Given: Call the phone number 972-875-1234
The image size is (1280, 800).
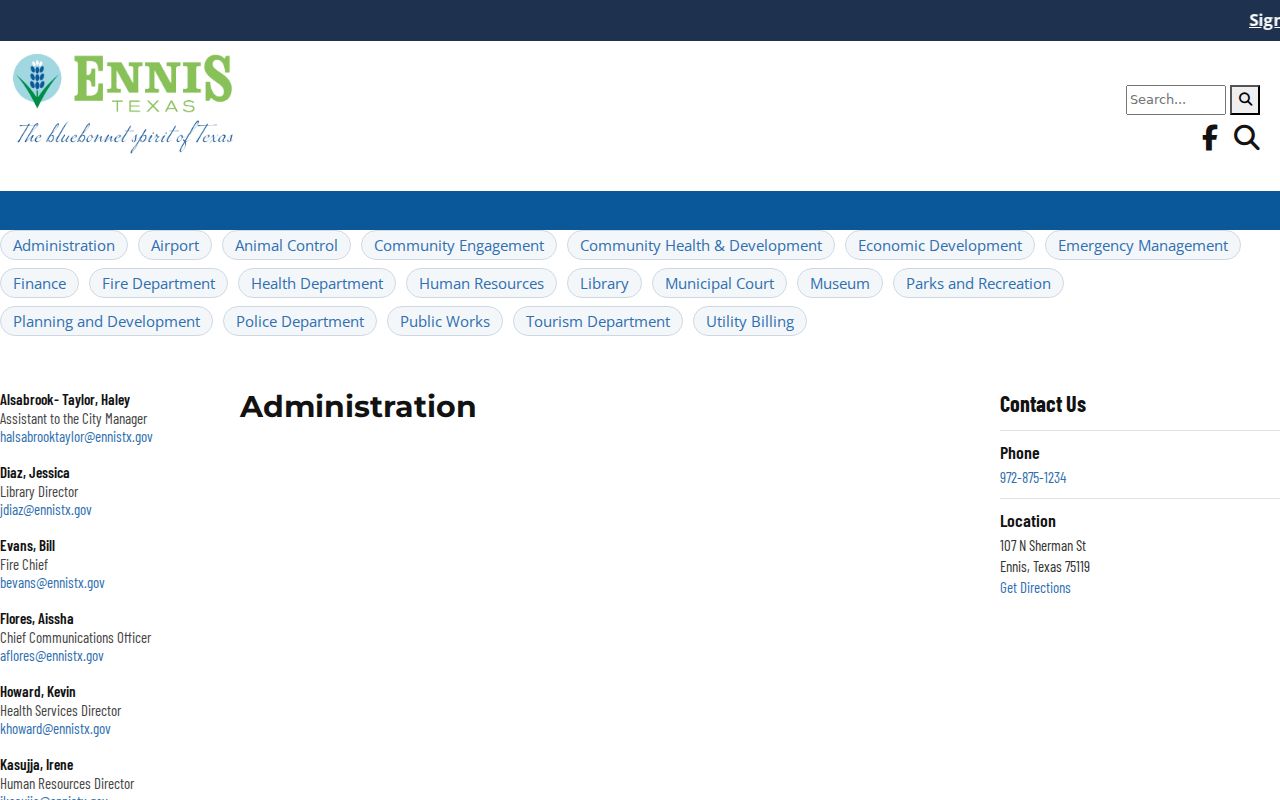Looking at the screenshot, I should coord(1033,478).
